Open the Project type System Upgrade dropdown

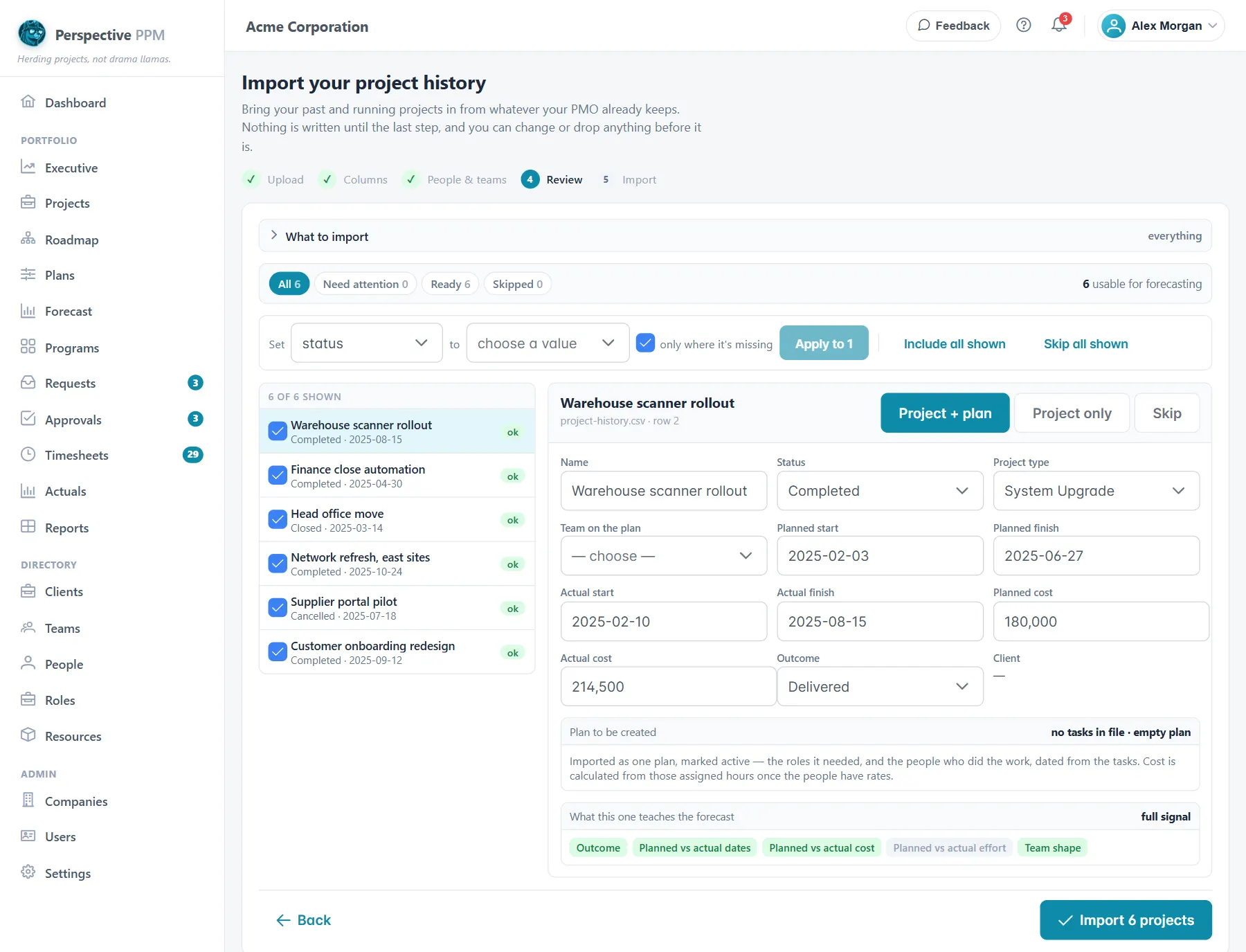tap(1096, 491)
